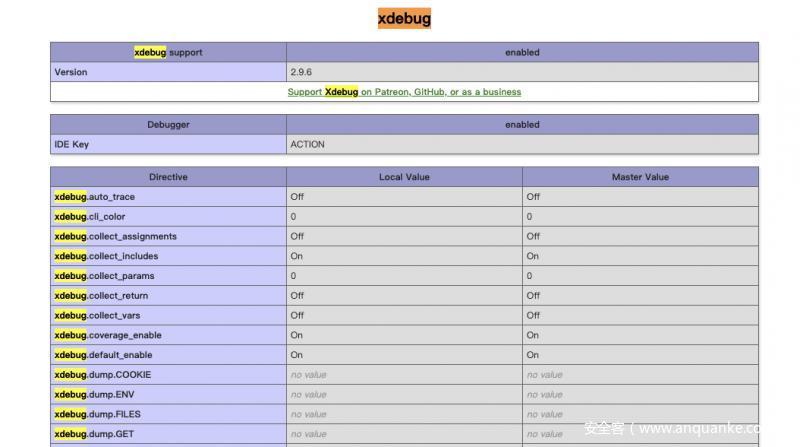Click collect_vars master value Off
Image resolution: width=800 pixels, height=447 pixels.
640,315
